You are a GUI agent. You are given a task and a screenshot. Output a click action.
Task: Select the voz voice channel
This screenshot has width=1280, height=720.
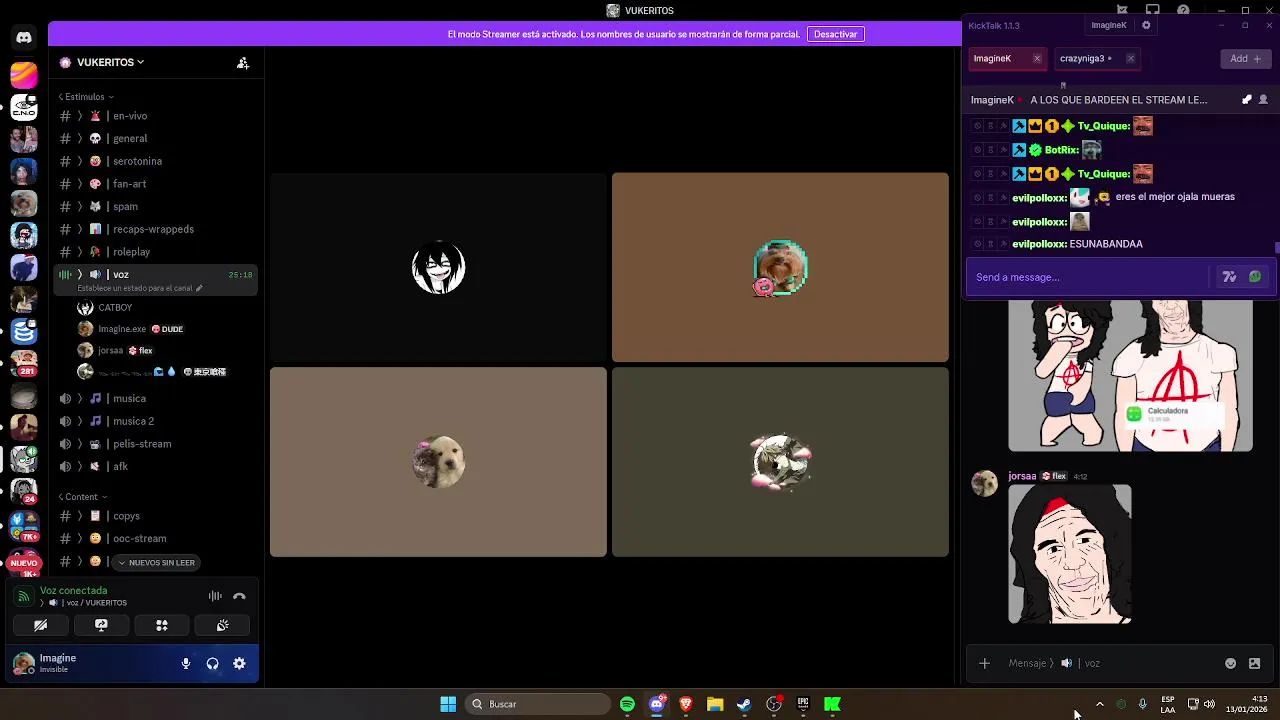pyautogui.click(x=155, y=274)
